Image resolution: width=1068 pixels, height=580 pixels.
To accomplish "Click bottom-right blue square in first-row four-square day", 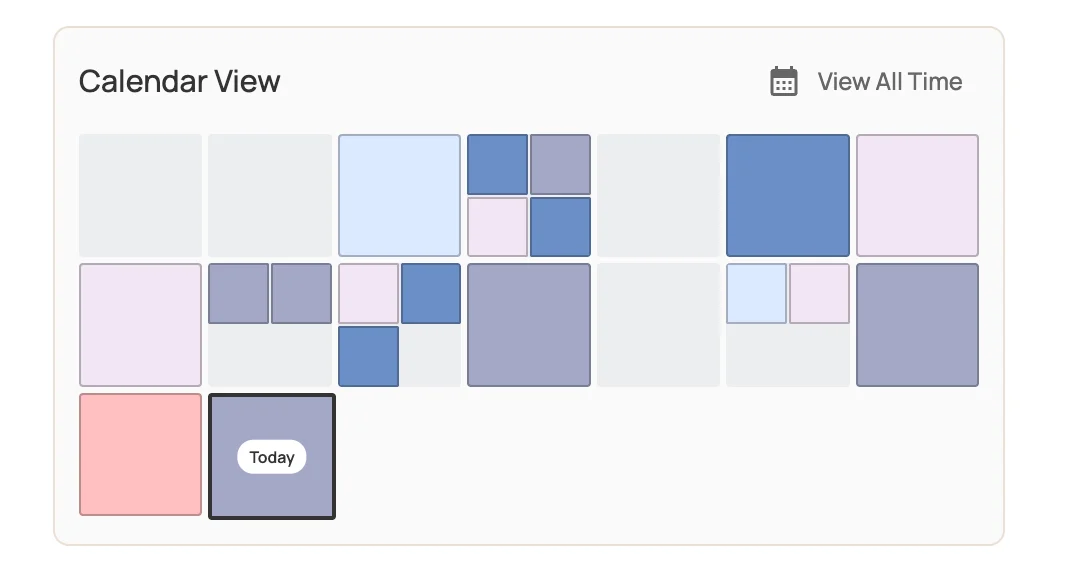I will click(560, 227).
